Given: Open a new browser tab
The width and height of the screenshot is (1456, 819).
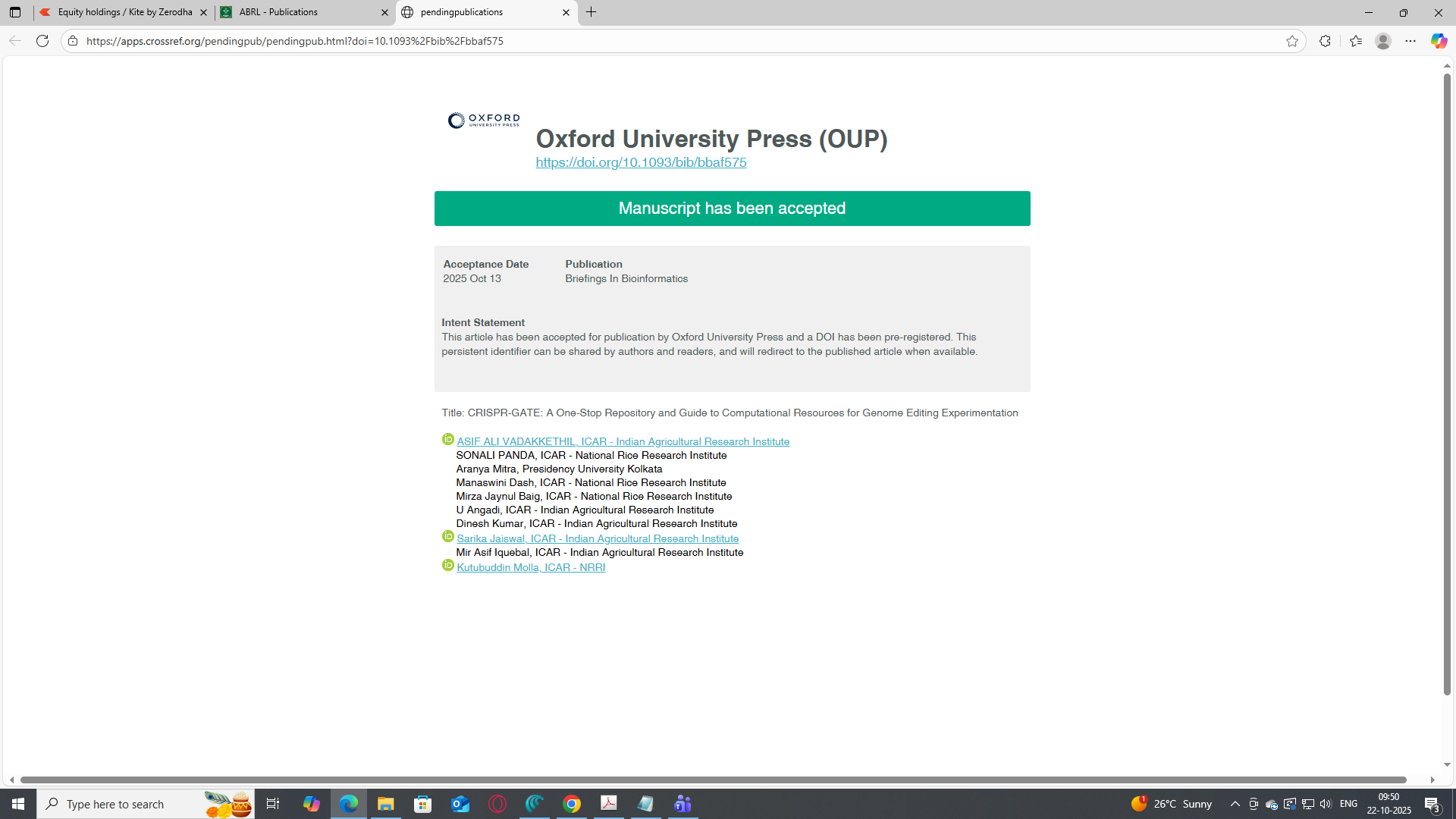Looking at the screenshot, I should tap(591, 12).
